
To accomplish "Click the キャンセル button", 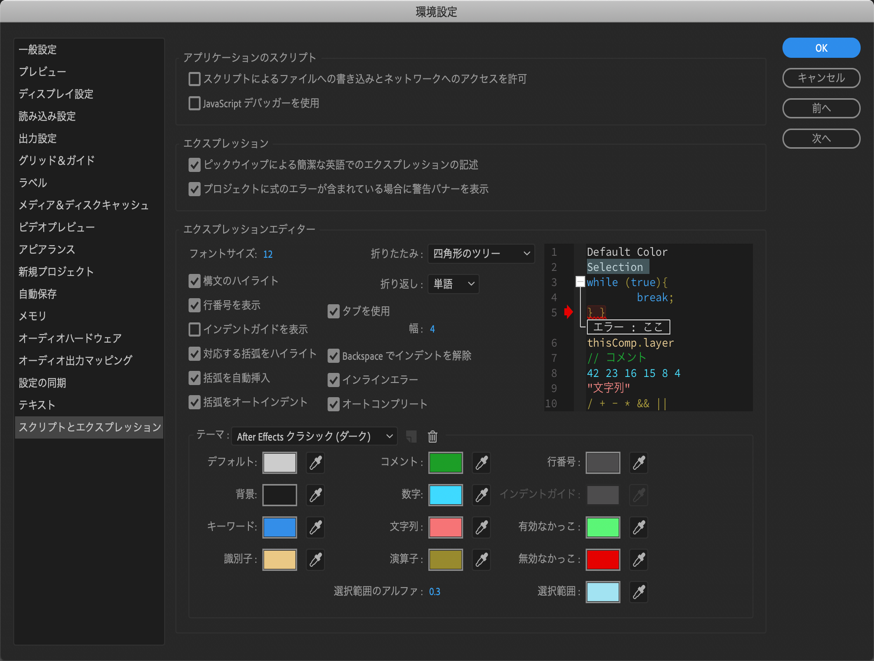I will point(821,78).
